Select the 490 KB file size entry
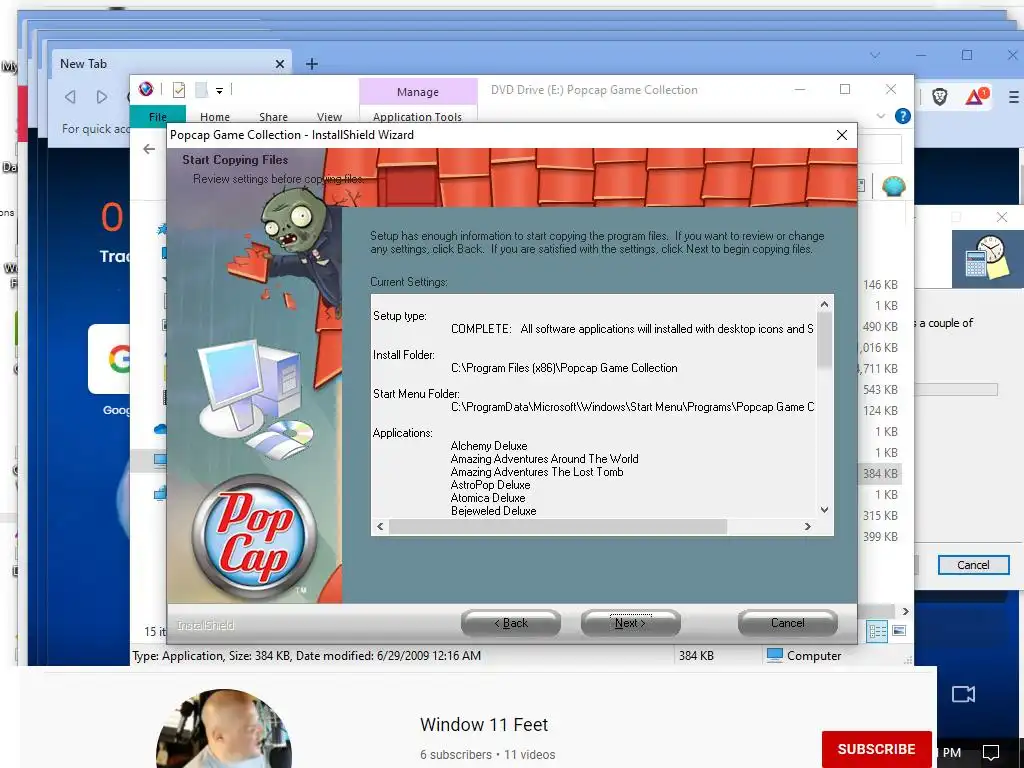The image size is (1024, 768). tap(880, 327)
